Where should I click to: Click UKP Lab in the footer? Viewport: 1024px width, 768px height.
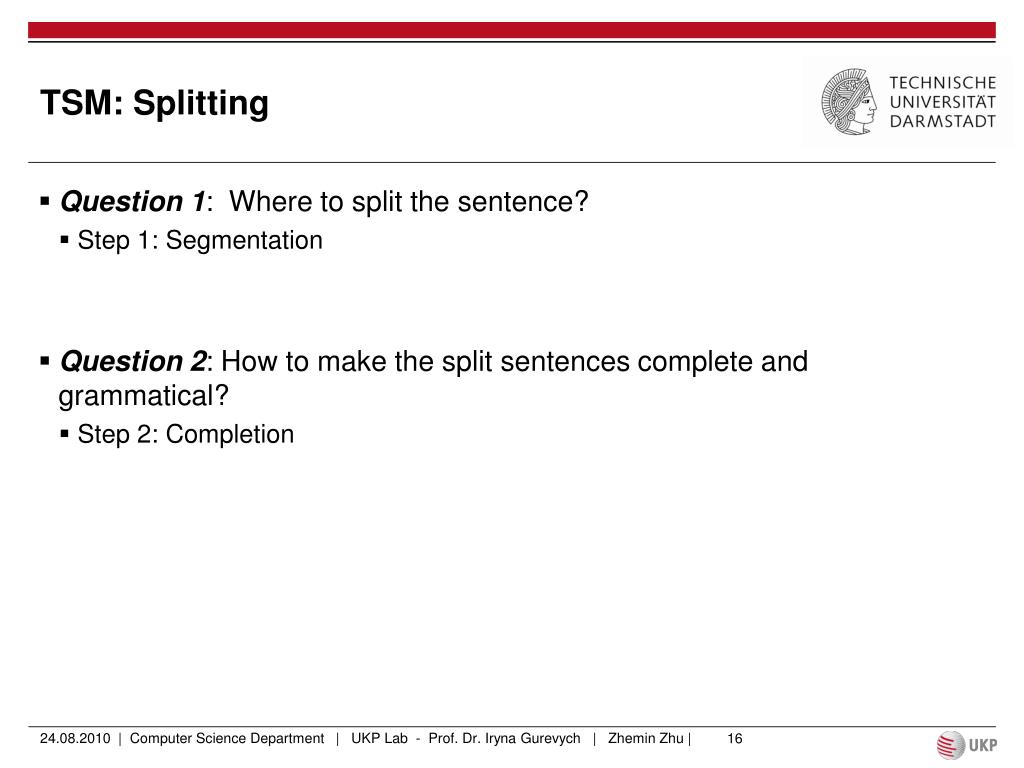tap(379, 739)
